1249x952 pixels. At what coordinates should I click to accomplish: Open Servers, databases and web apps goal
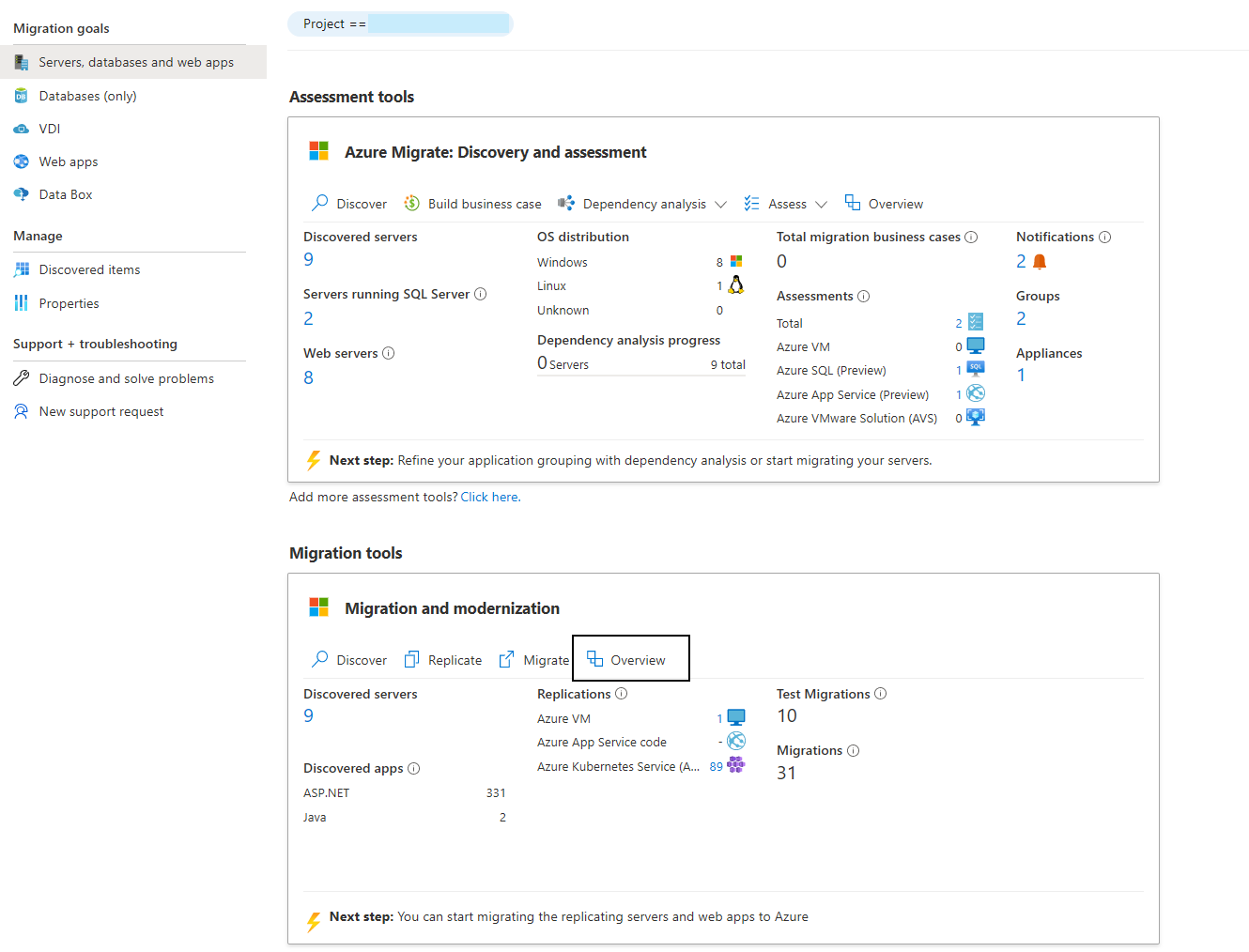click(x=133, y=62)
